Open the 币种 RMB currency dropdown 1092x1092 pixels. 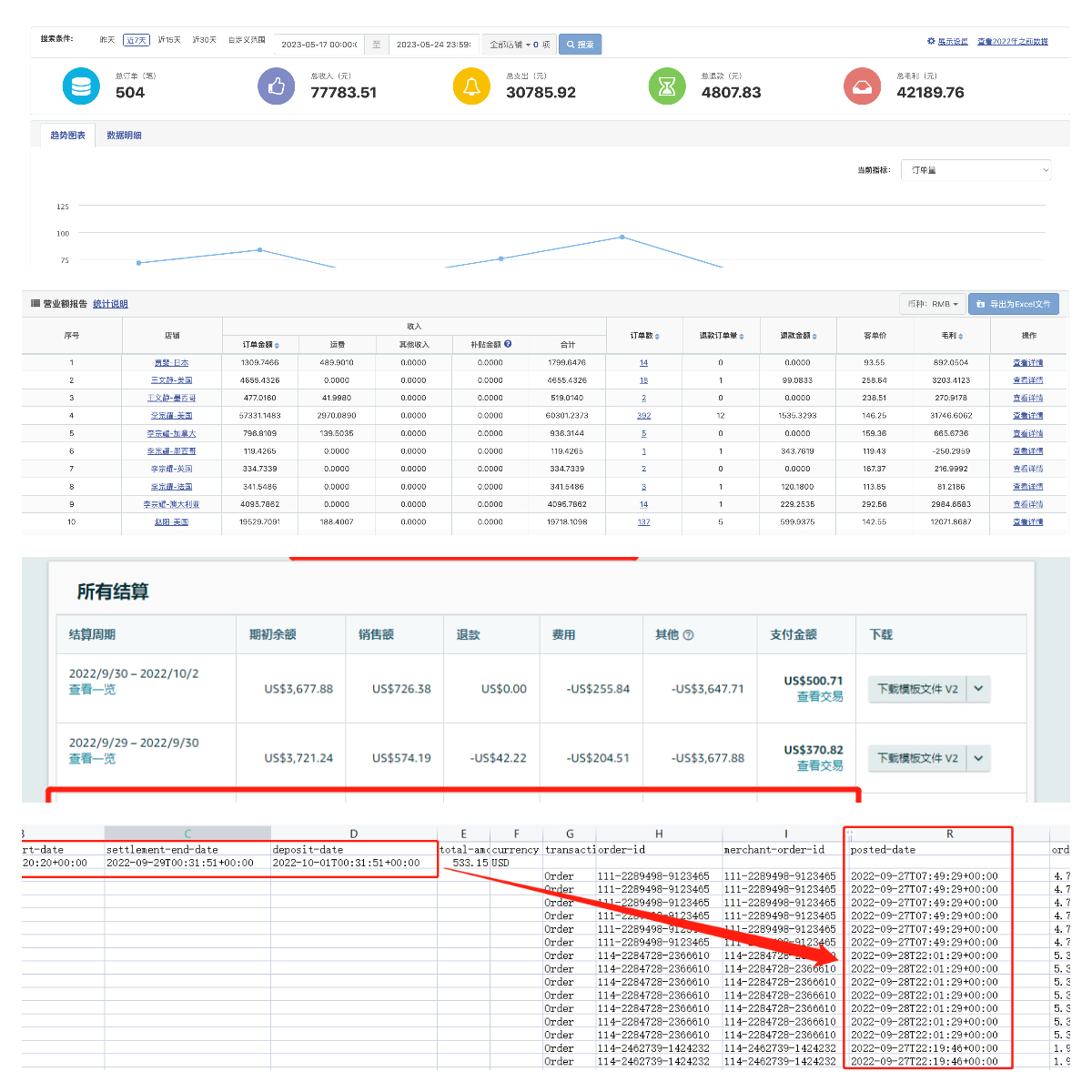point(933,304)
